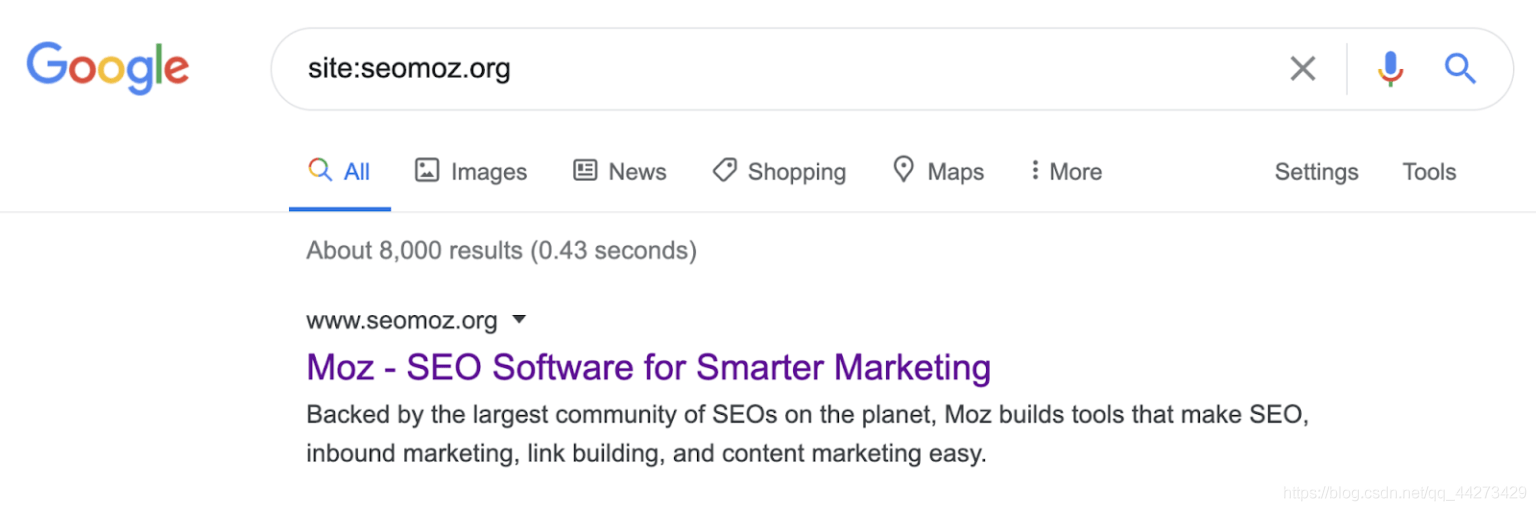The width and height of the screenshot is (1536, 511).
Task: Open the arrow beside www.seomoz.org
Action: (x=519, y=320)
